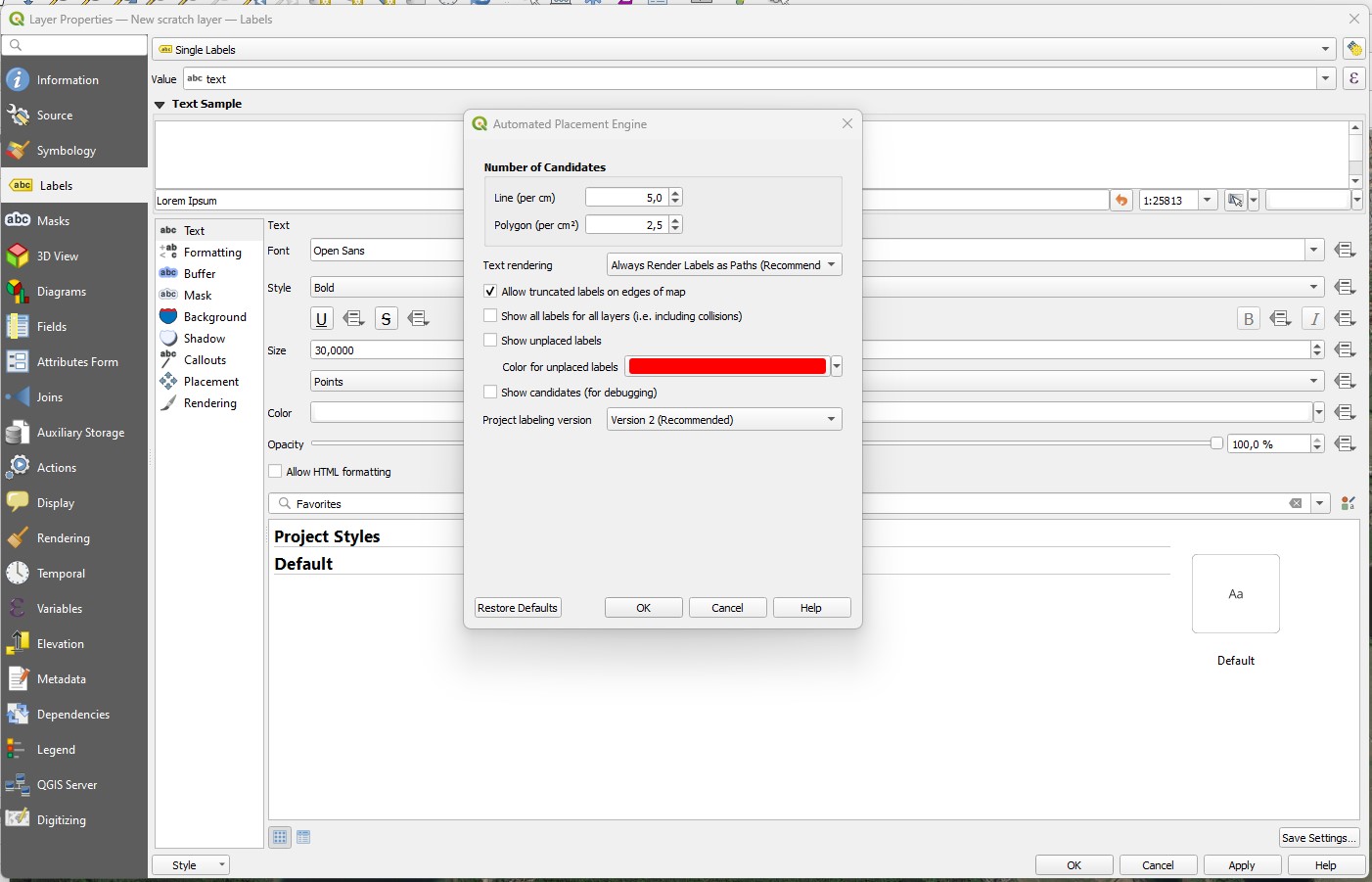This screenshot has width=1372, height=882.
Task: Open the expression builder with the epsilon icon
Action: point(1353,78)
